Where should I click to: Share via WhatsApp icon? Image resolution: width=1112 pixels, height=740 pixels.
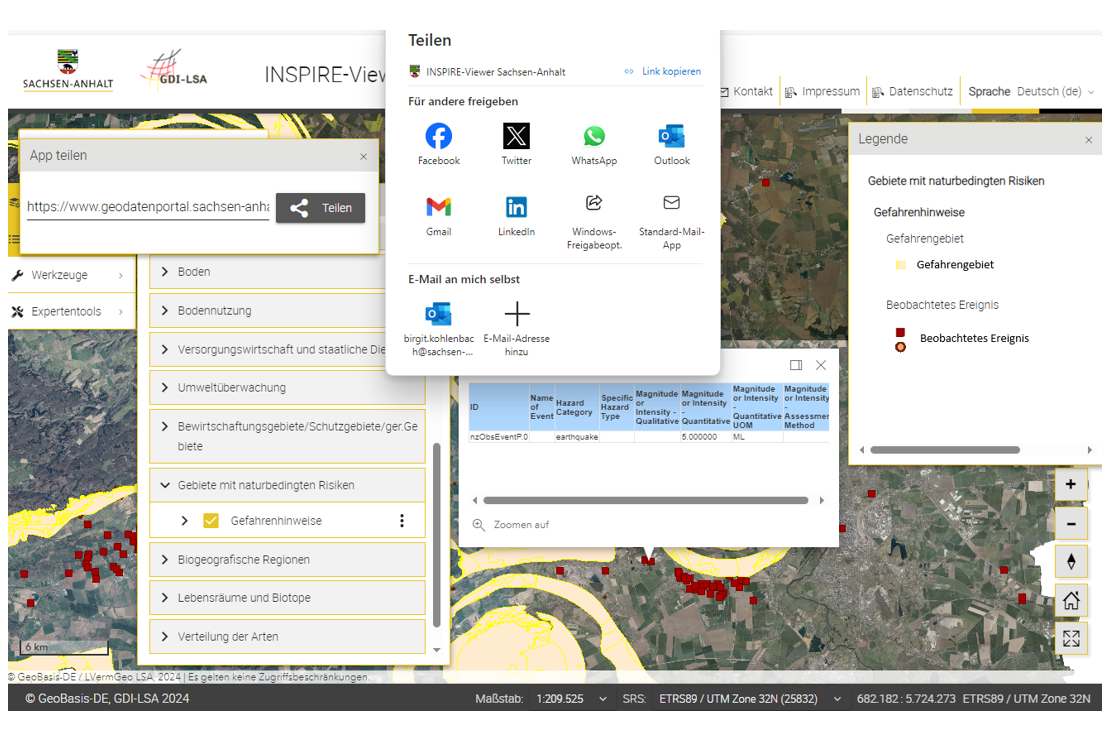click(x=594, y=137)
